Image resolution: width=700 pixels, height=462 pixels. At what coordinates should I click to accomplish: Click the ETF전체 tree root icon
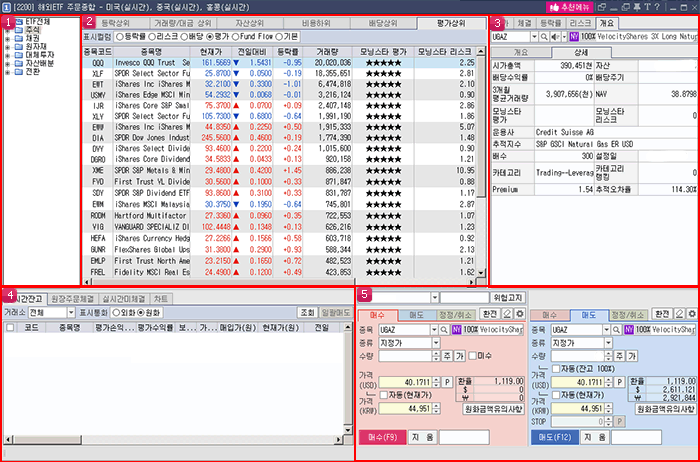click(18, 21)
